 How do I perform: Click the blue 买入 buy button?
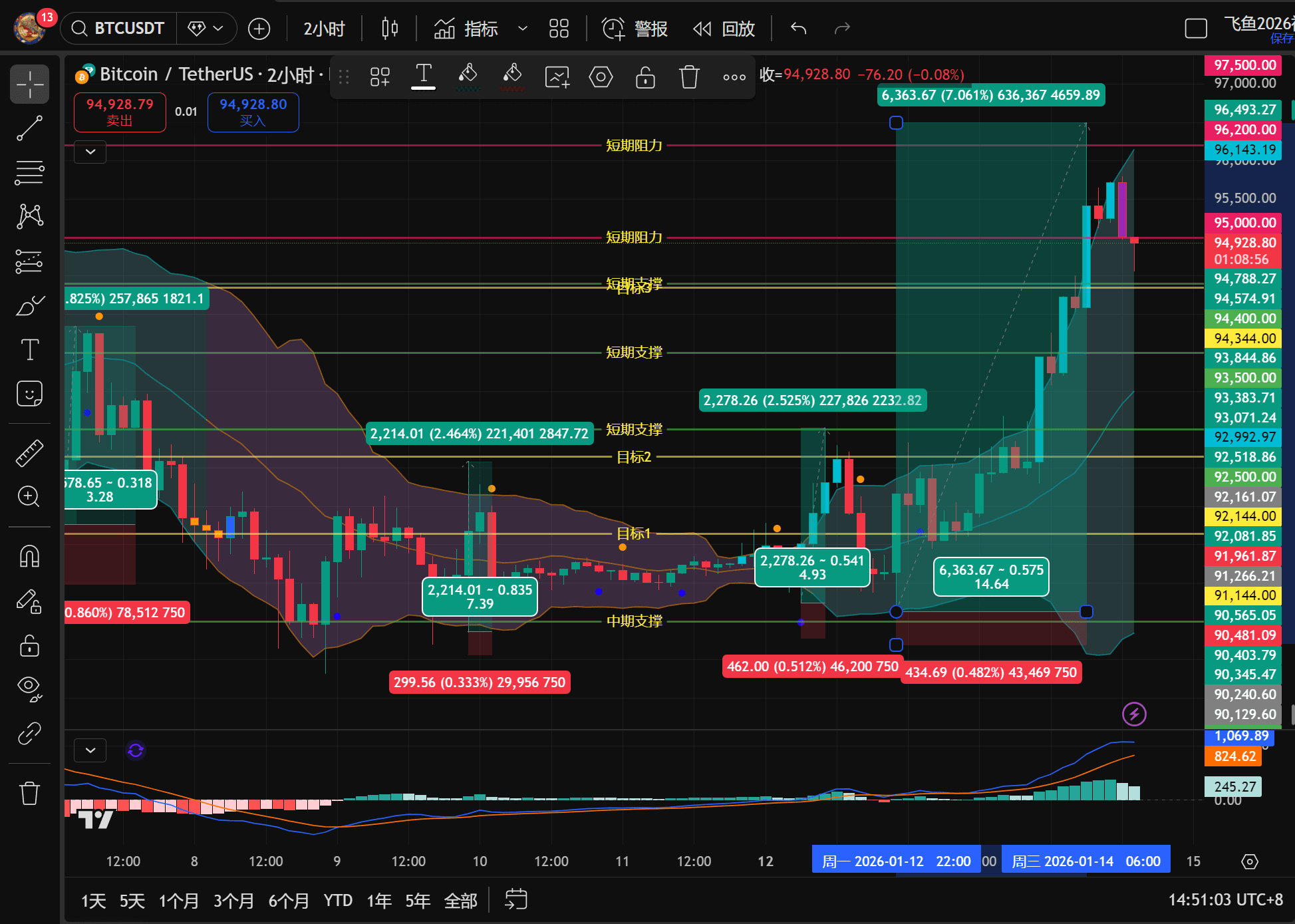[x=253, y=112]
